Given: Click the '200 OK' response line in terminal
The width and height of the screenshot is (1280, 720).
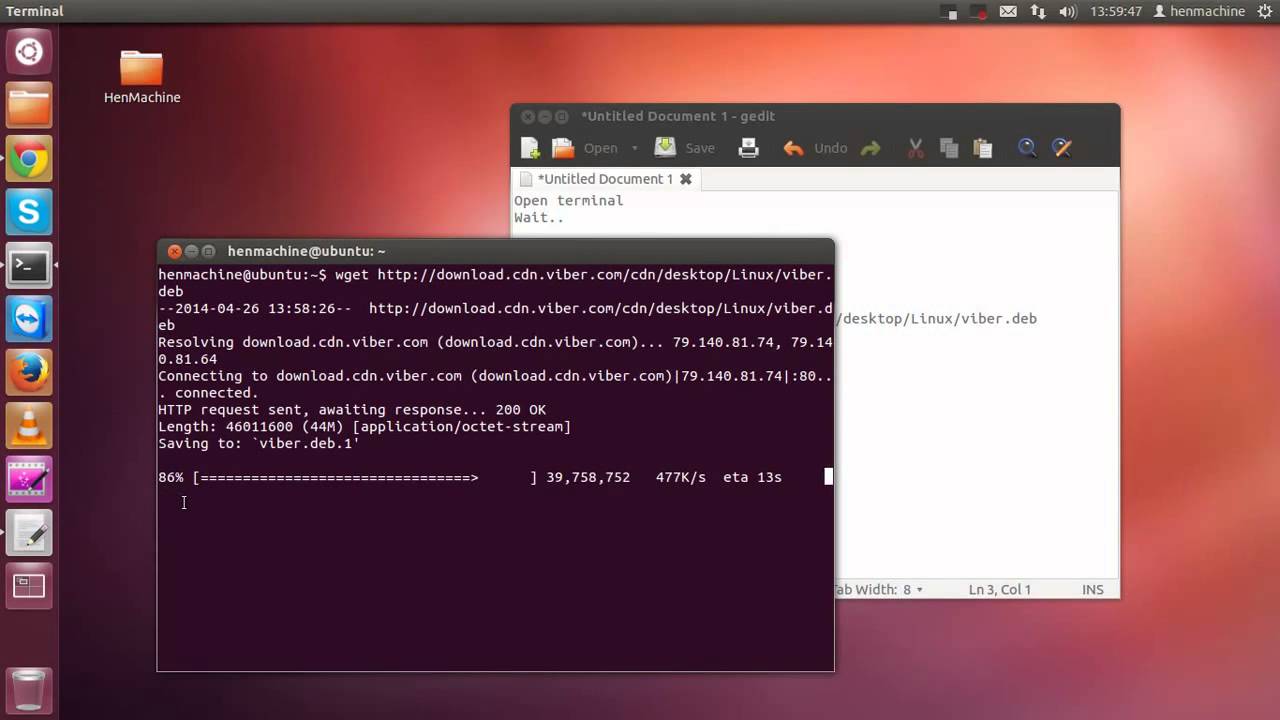Looking at the screenshot, I should point(352,410).
